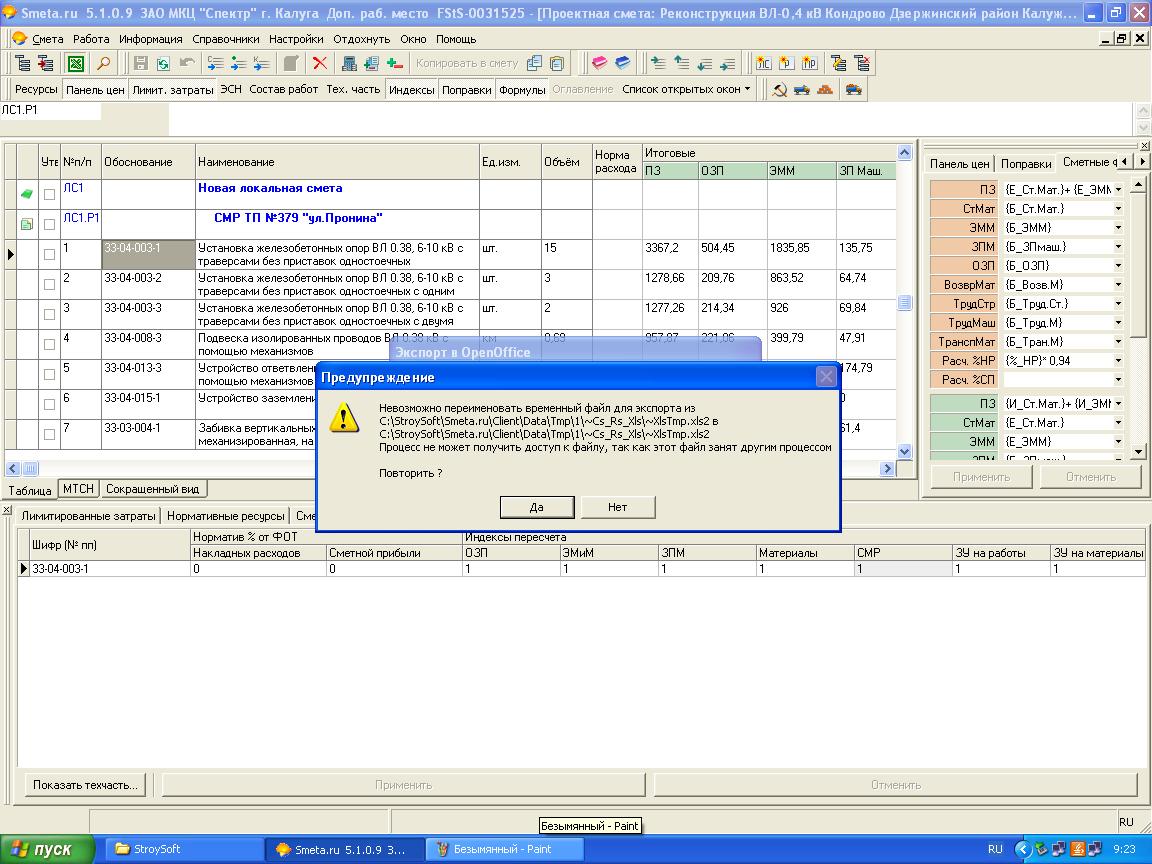Open the ОЗП {Б_ОЗП} formula dropdown
This screenshot has width=1152, height=864.
[x=1118, y=266]
